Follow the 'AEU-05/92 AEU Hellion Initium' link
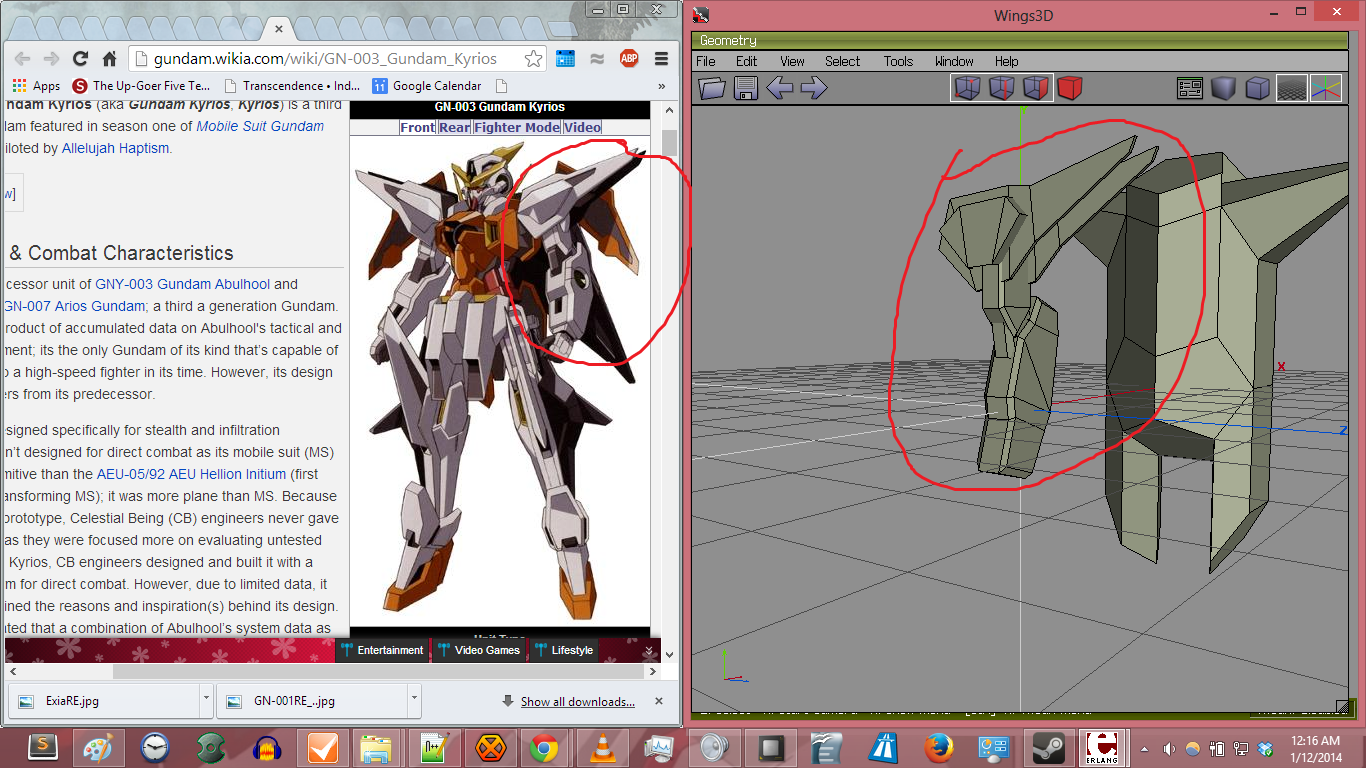Screen dimensions: 1366x768 191,474
